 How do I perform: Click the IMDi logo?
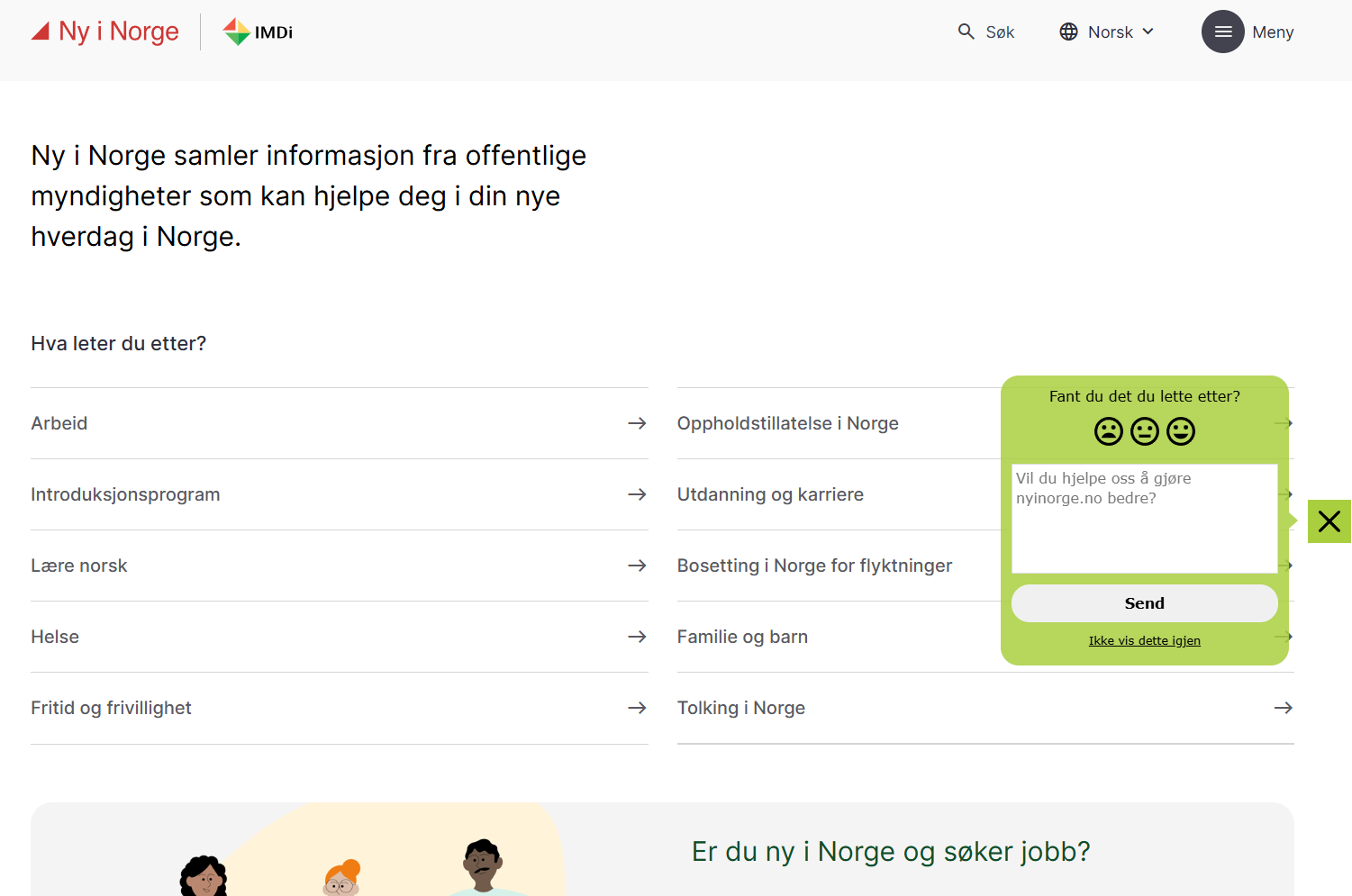pyautogui.click(x=259, y=32)
